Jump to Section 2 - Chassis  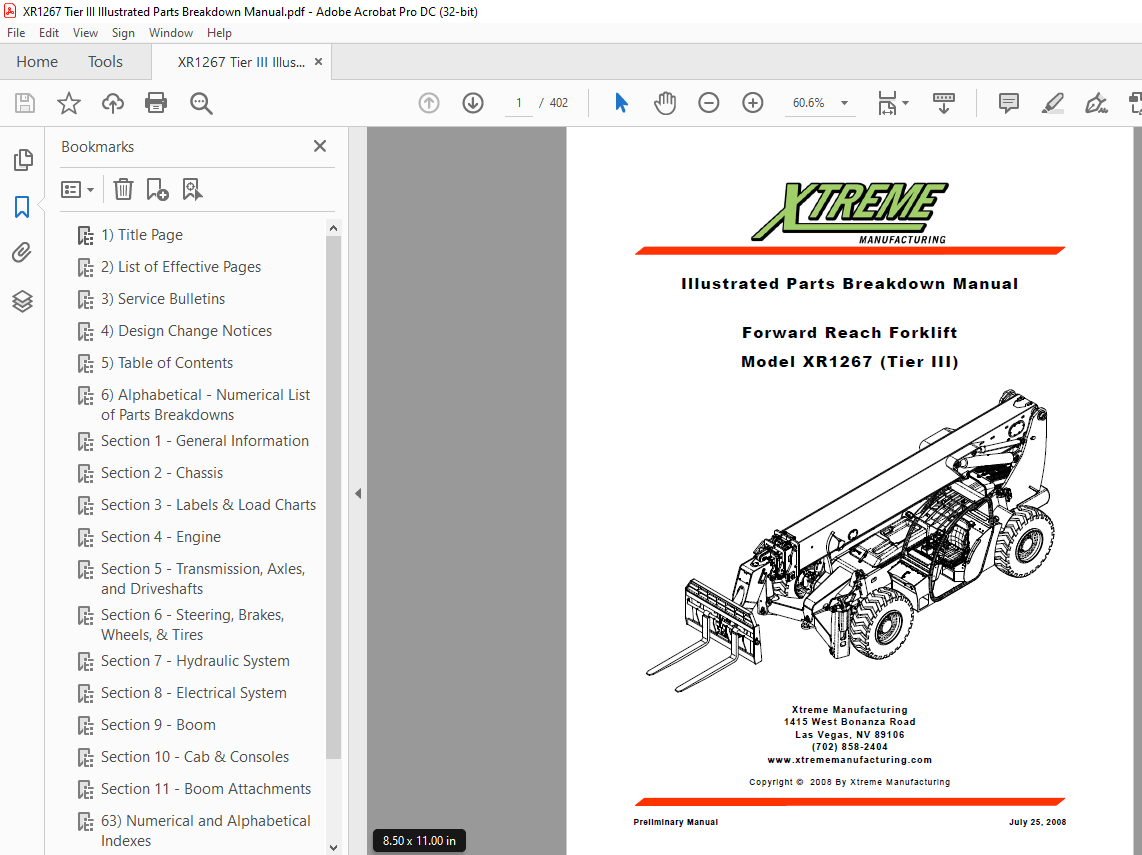162,473
